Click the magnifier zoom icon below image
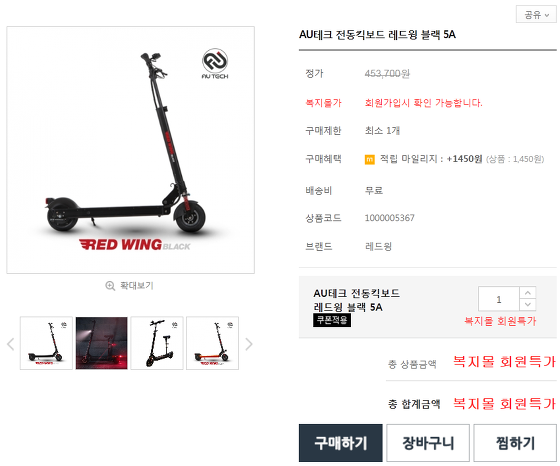 110,286
